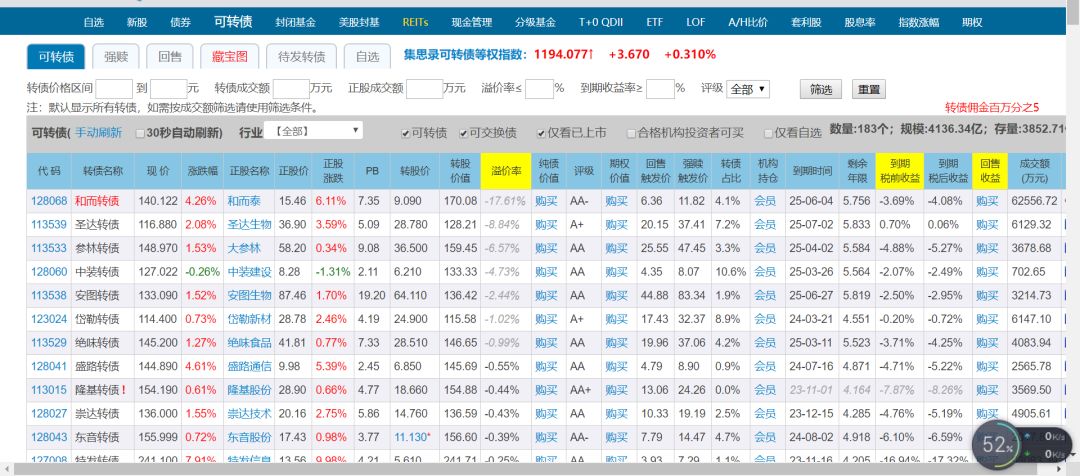Sort by the 涨跌幅 column header

point(202,171)
